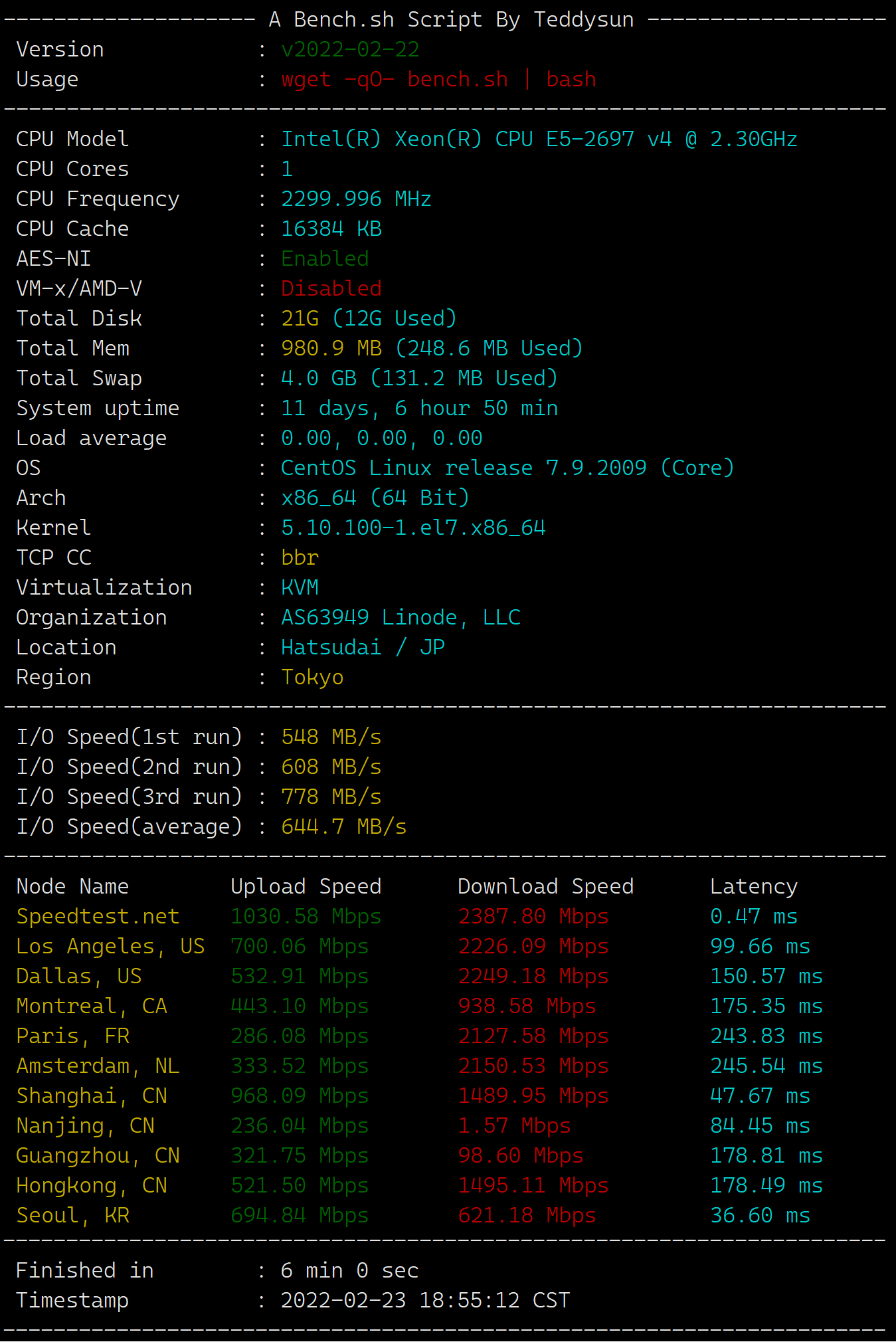Click the wget usage command text

pyautogui.click(x=438, y=79)
